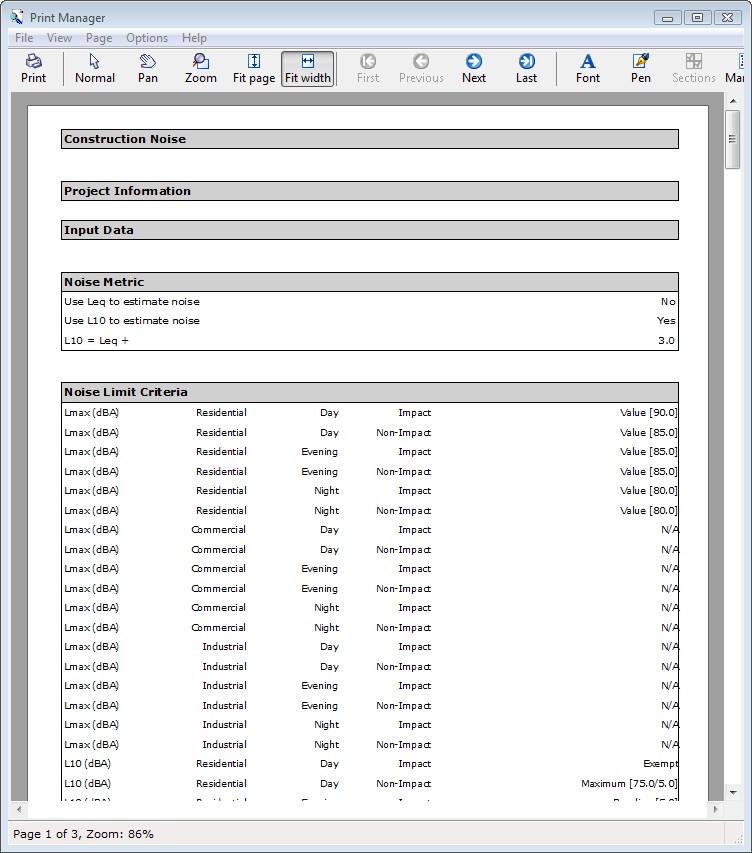The height and width of the screenshot is (853, 752).
Task: Open the Help menu
Action: pos(194,38)
